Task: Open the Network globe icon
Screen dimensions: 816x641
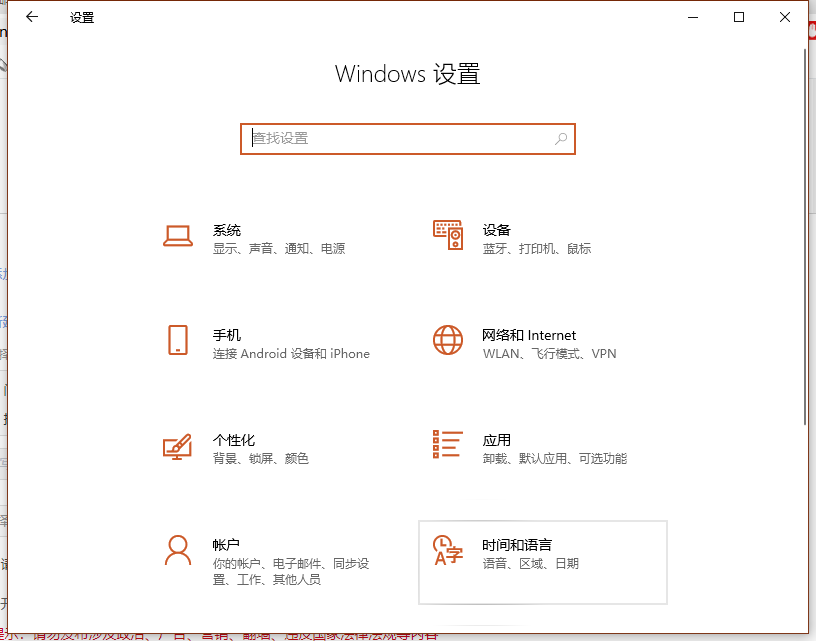Action: pyautogui.click(x=448, y=340)
